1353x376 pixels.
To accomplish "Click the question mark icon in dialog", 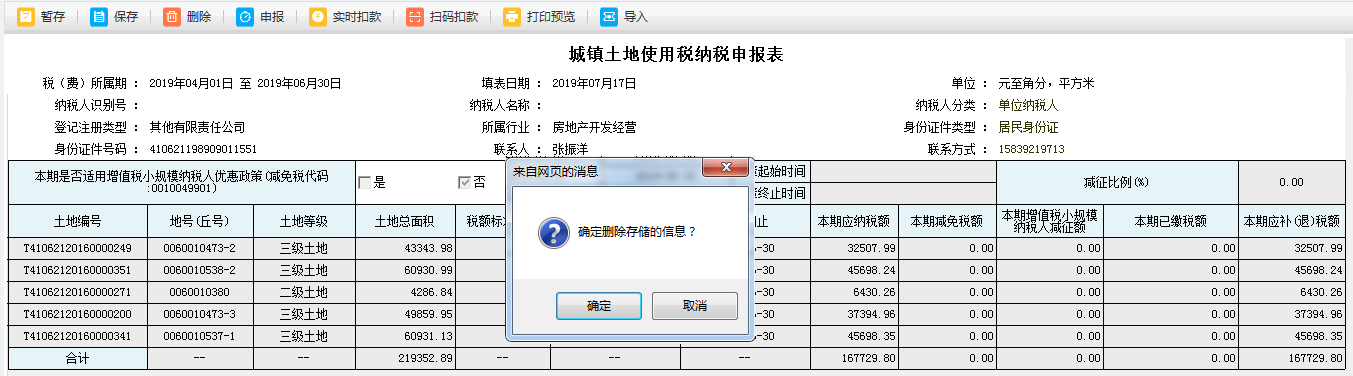I will tap(553, 233).
